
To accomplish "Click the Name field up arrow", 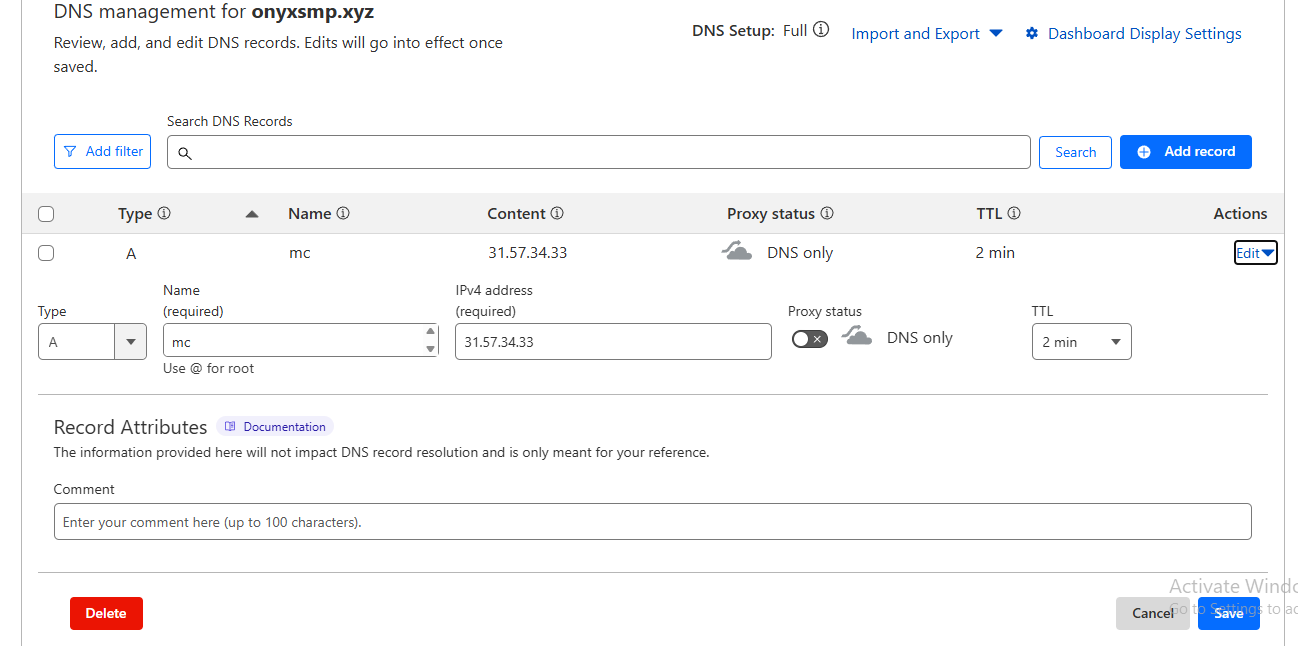I will point(431,332).
